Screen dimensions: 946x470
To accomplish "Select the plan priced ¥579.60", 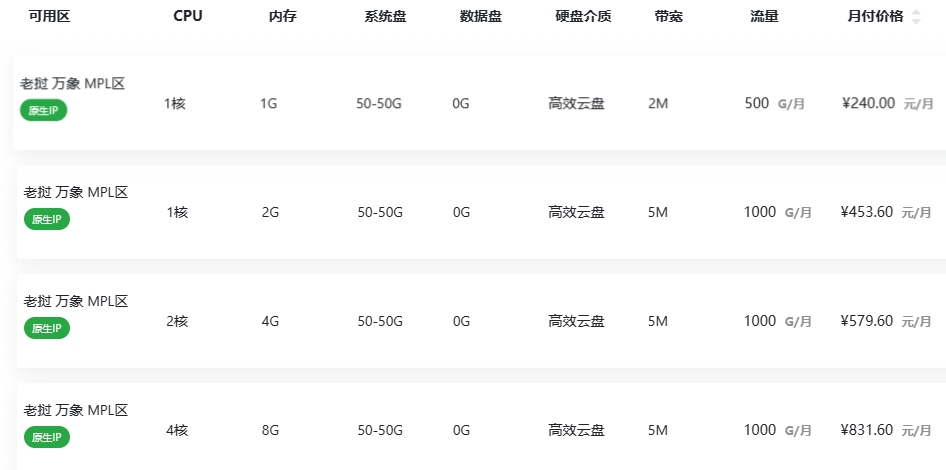I will click(867, 321).
